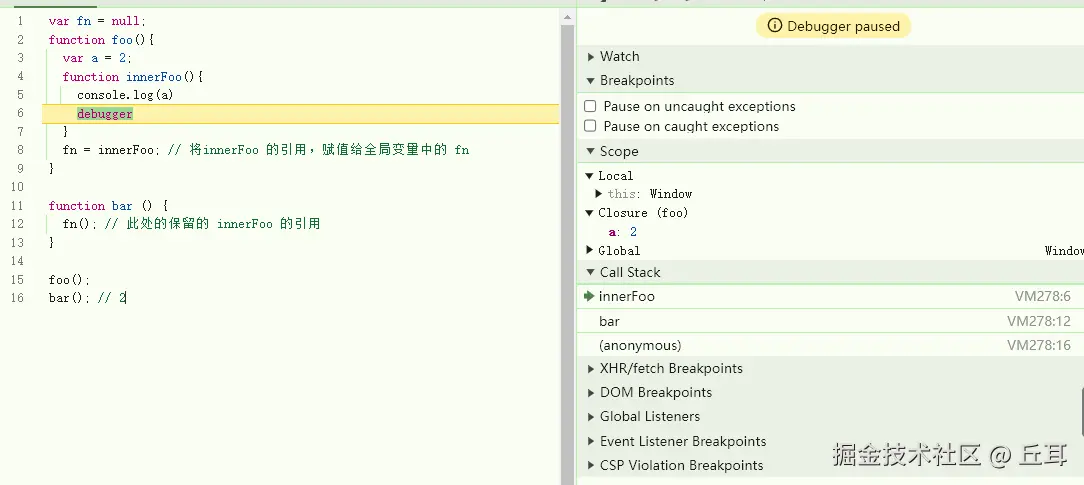Collapse the Scope section
1084x485 pixels.
tap(591, 151)
